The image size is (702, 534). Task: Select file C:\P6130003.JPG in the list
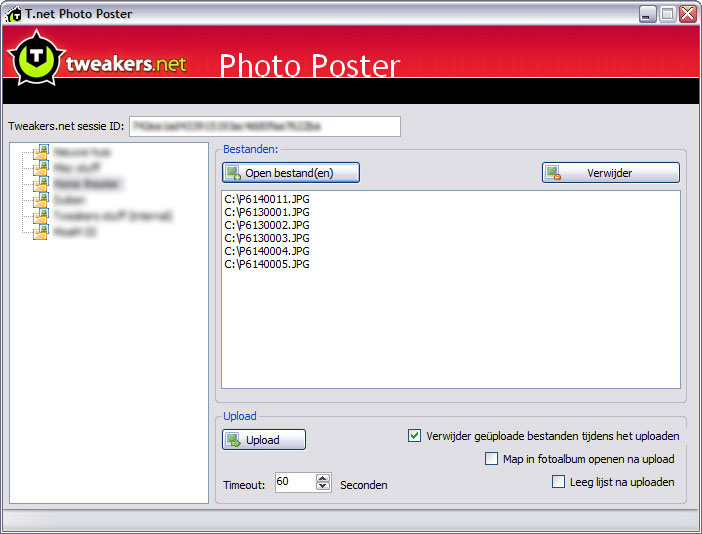click(267, 238)
